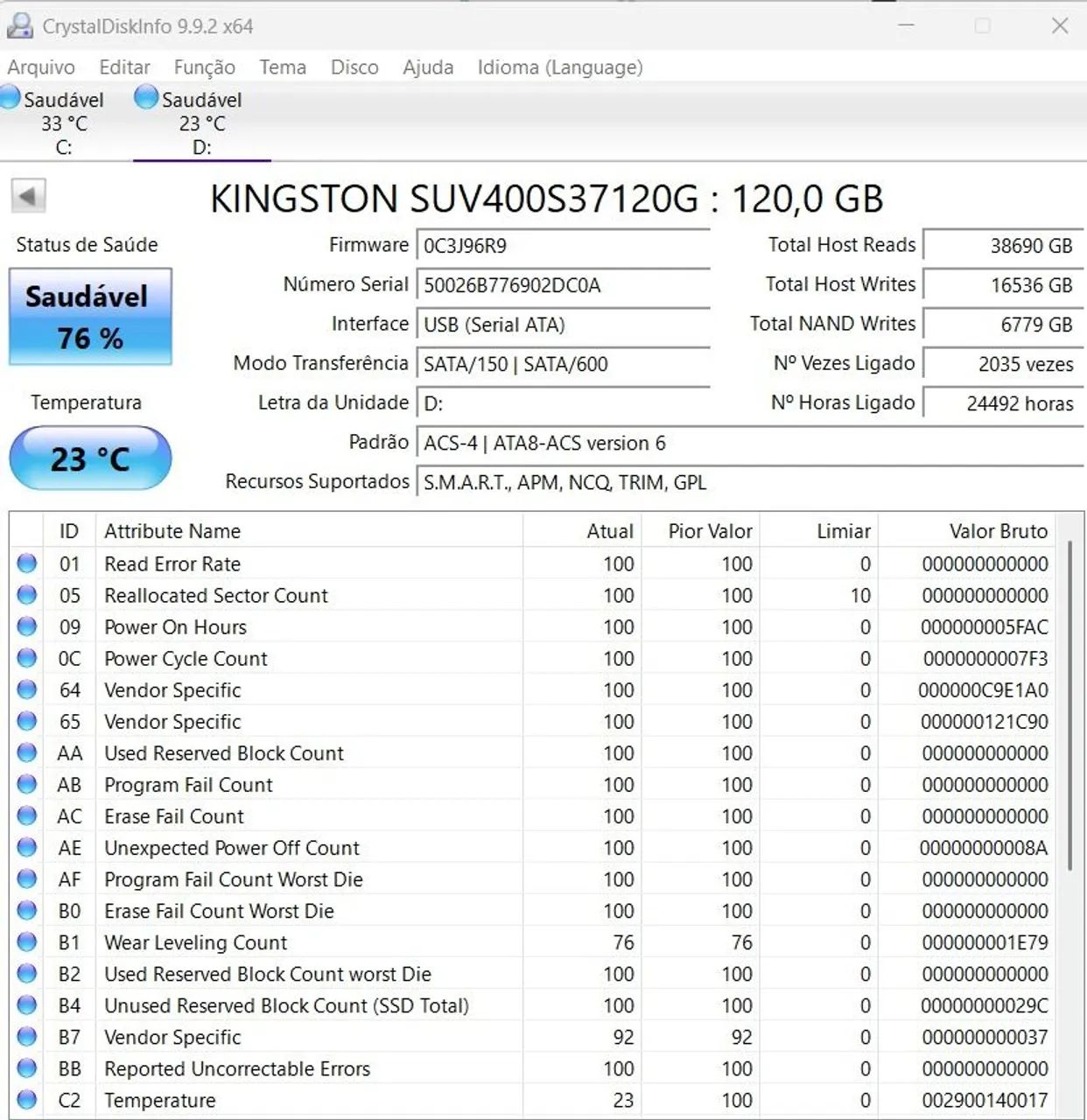Viewport: 1087px width, 1120px height.
Task: Click the blue status orb for drive C:
Action: pos(10,97)
